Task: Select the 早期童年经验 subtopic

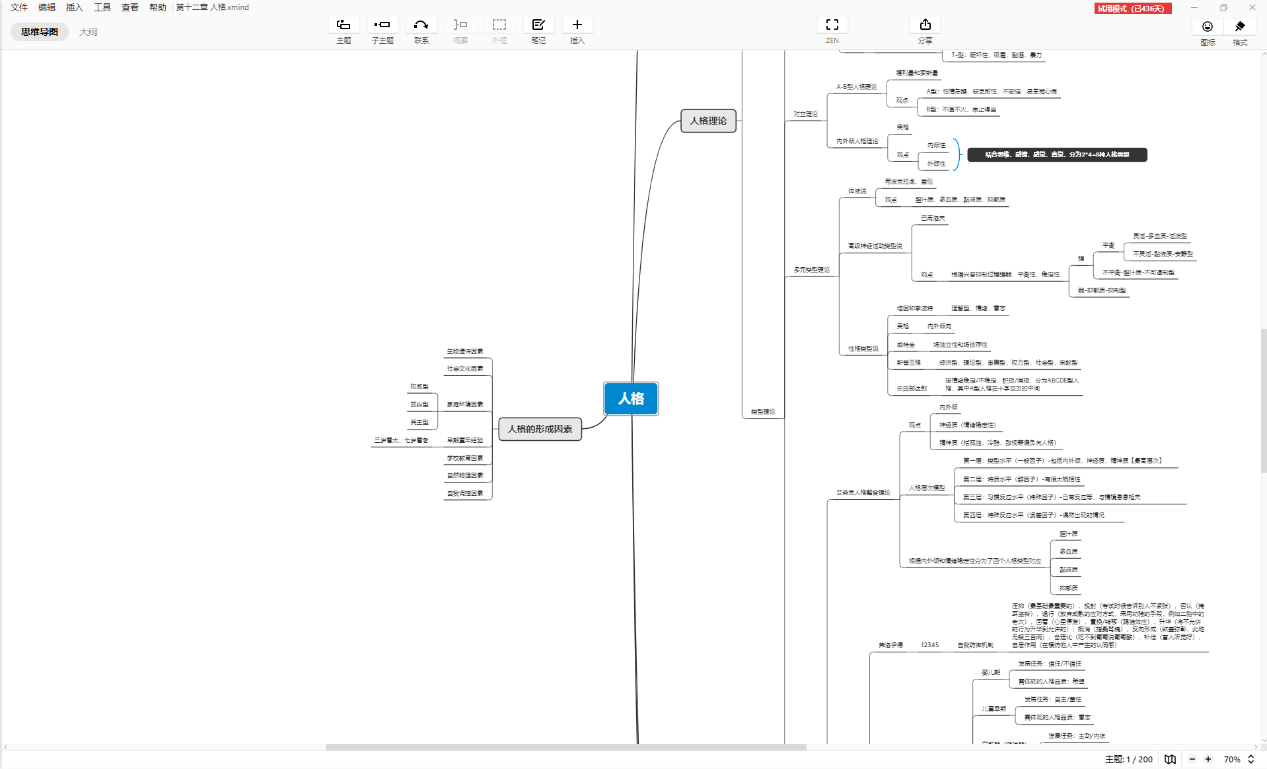Action: pyautogui.click(x=465, y=440)
